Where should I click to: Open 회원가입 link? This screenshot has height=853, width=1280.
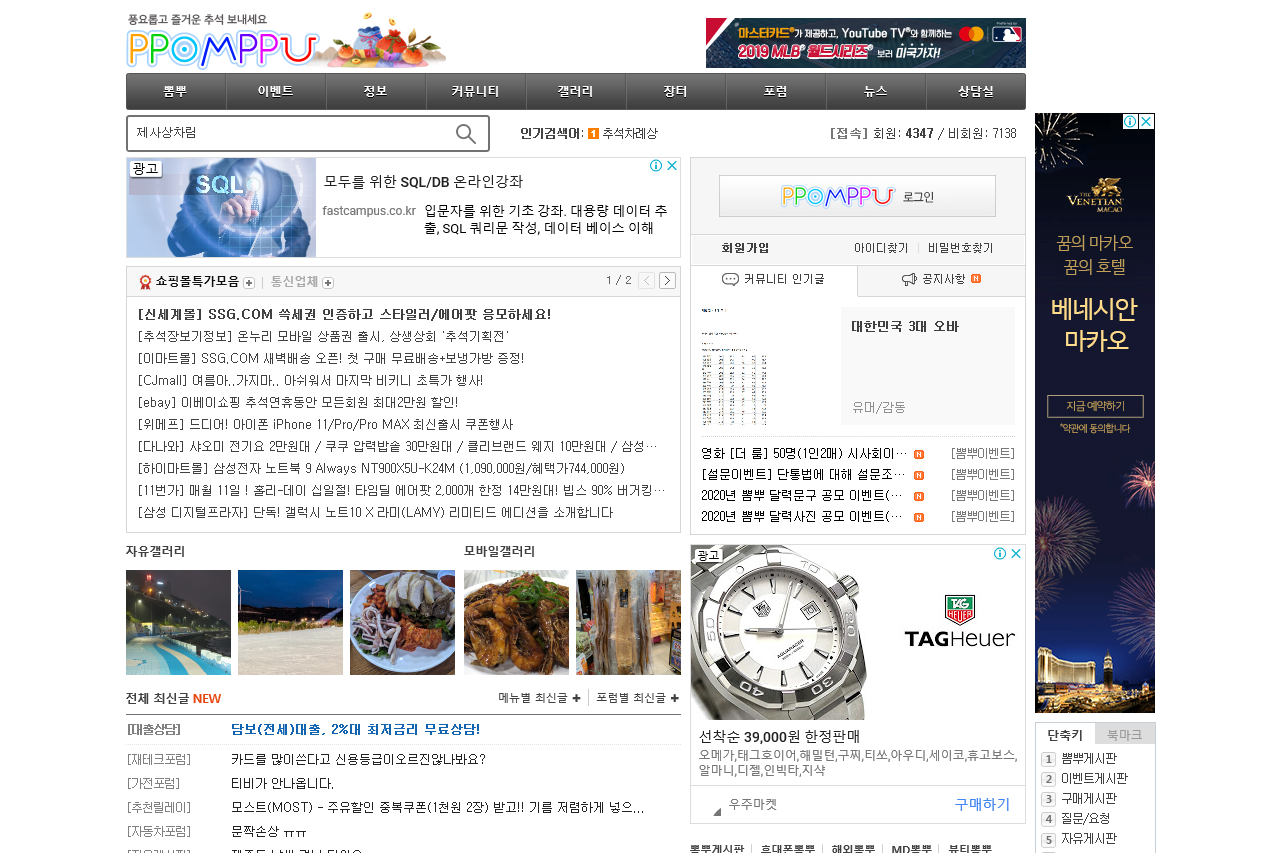(x=745, y=248)
